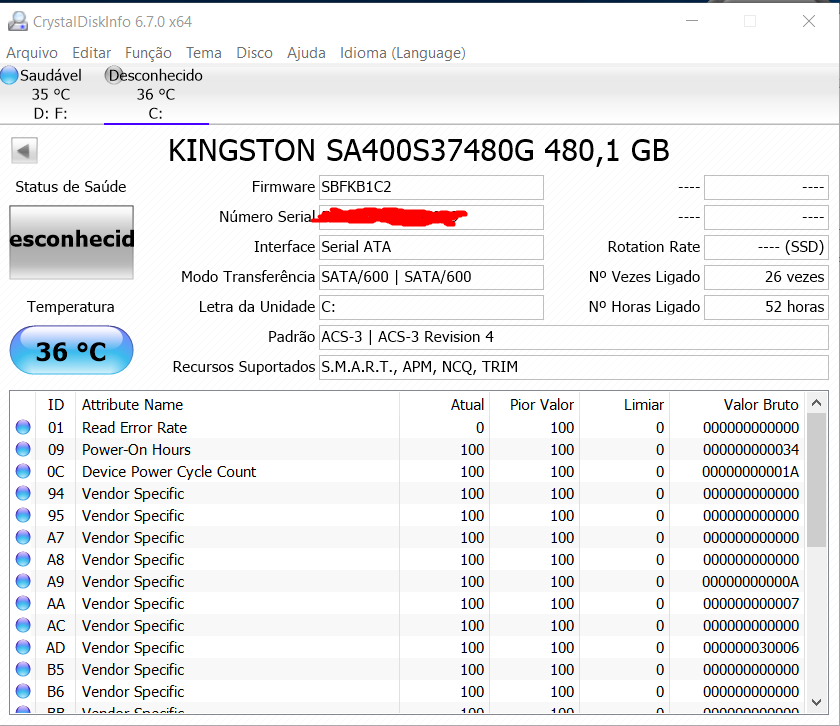Click the Rotation Rate value field
Image resolution: width=840 pixels, height=726 pixels.
766,247
